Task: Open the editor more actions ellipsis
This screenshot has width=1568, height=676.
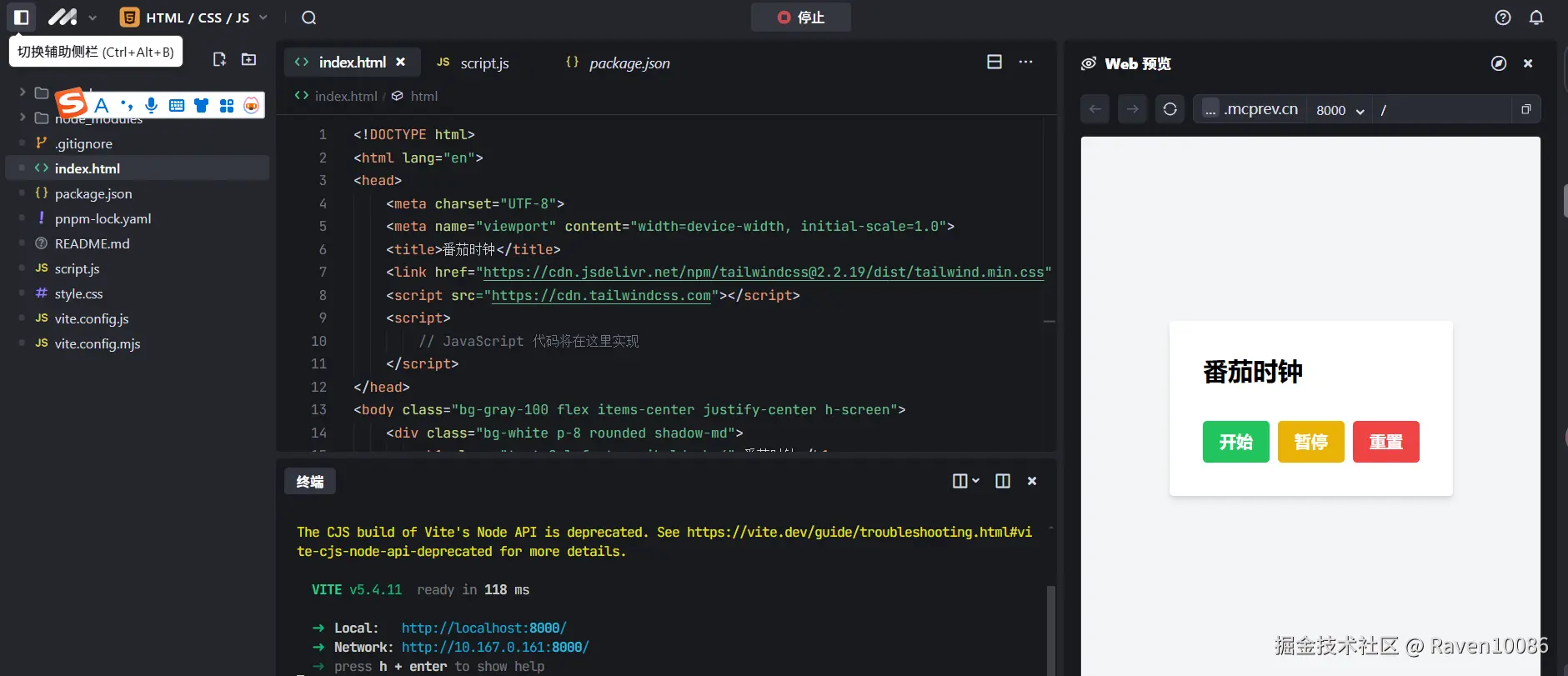Action: pyautogui.click(x=1026, y=62)
